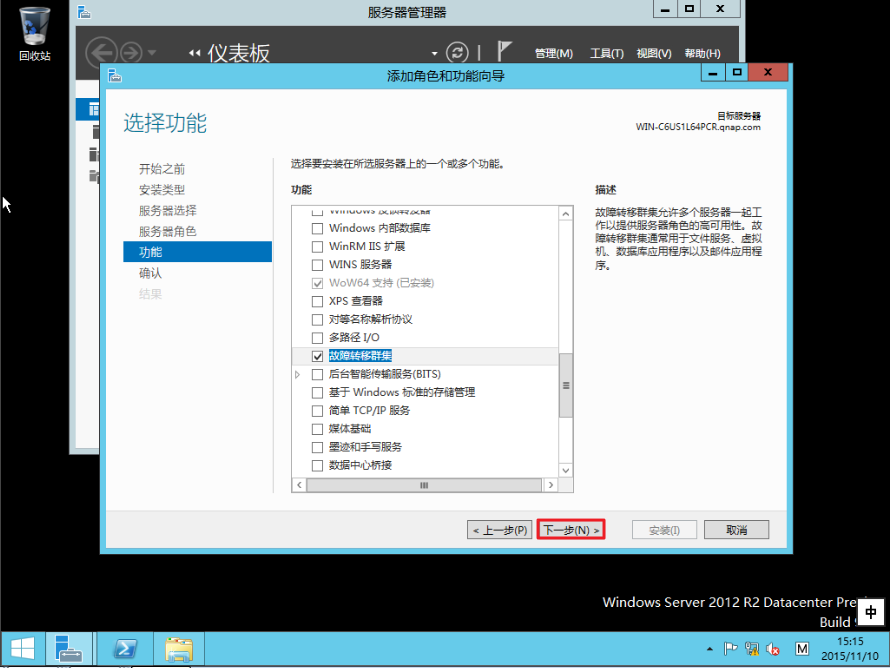Show hidden tray icons arrow

point(710,648)
